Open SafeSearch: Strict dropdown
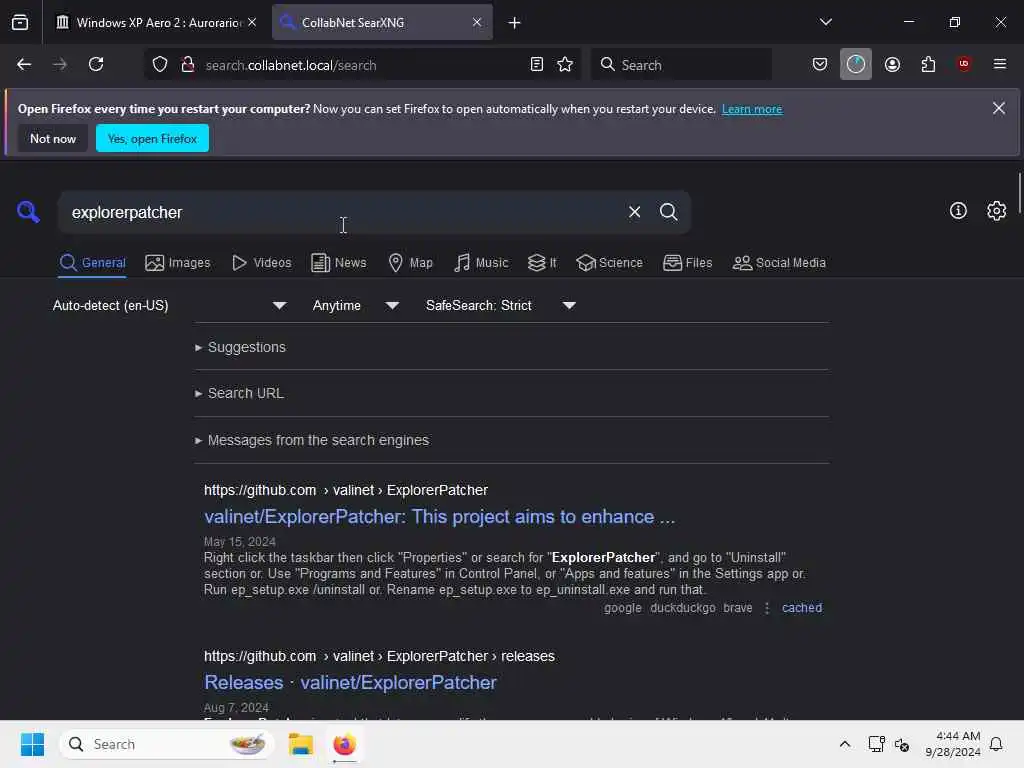 tap(500, 305)
